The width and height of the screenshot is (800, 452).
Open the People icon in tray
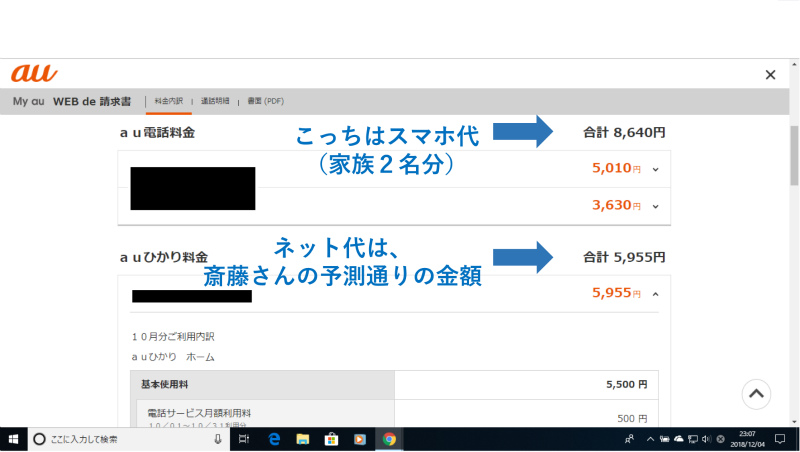tap(630, 439)
